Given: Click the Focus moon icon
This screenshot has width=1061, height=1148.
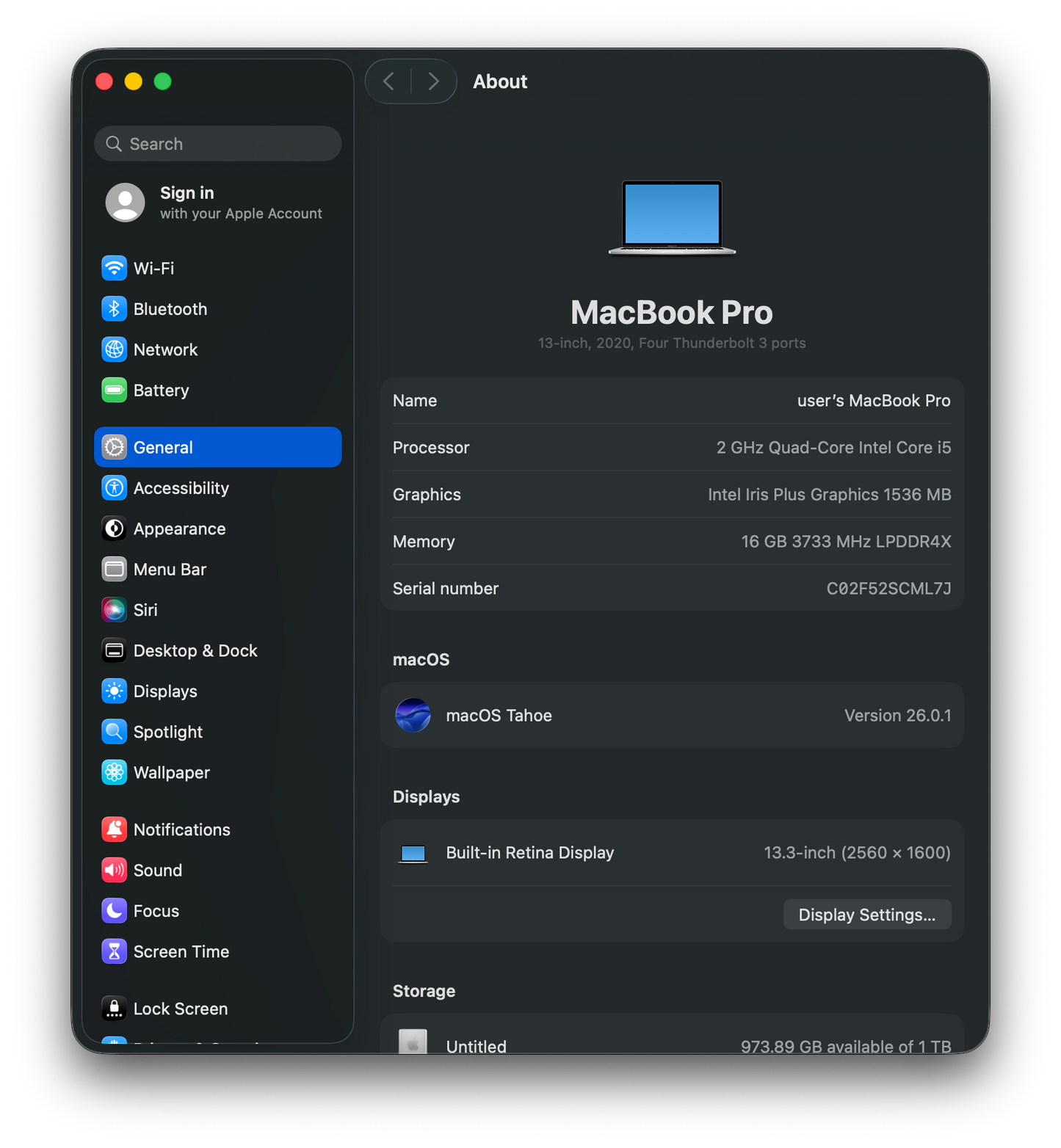Looking at the screenshot, I should [x=114, y=911].
